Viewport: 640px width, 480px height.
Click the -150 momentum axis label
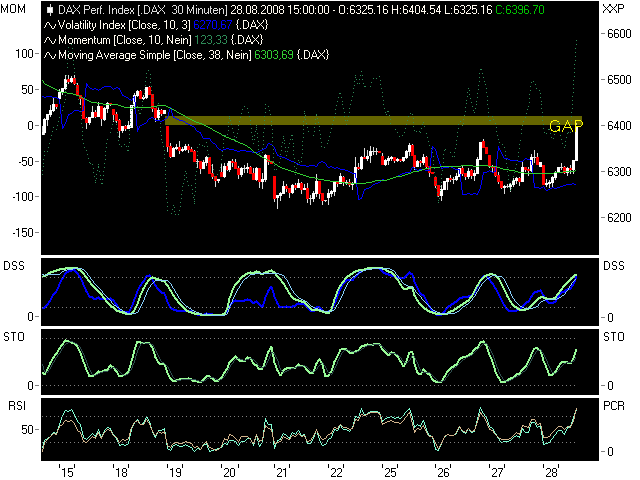23,233
